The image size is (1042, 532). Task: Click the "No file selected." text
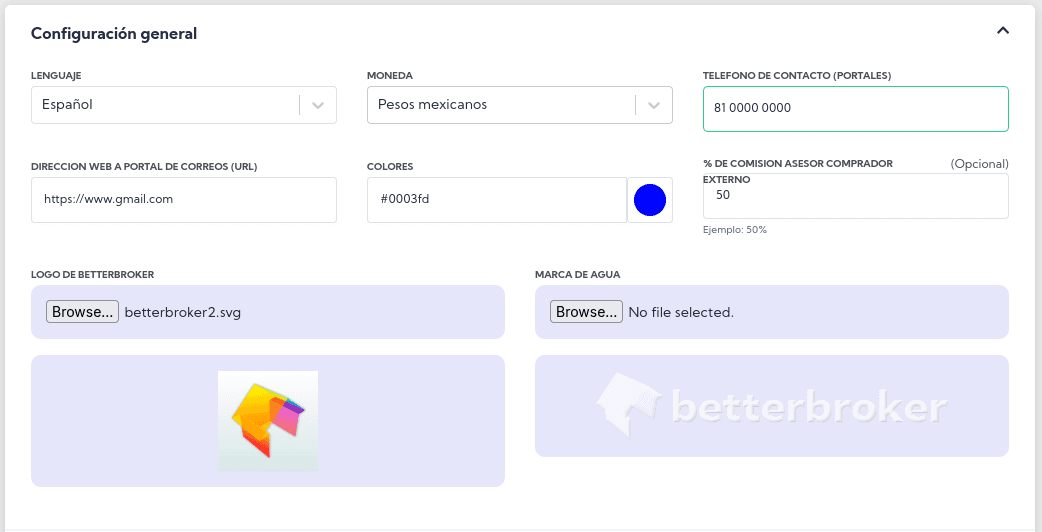tap(681, 312)
